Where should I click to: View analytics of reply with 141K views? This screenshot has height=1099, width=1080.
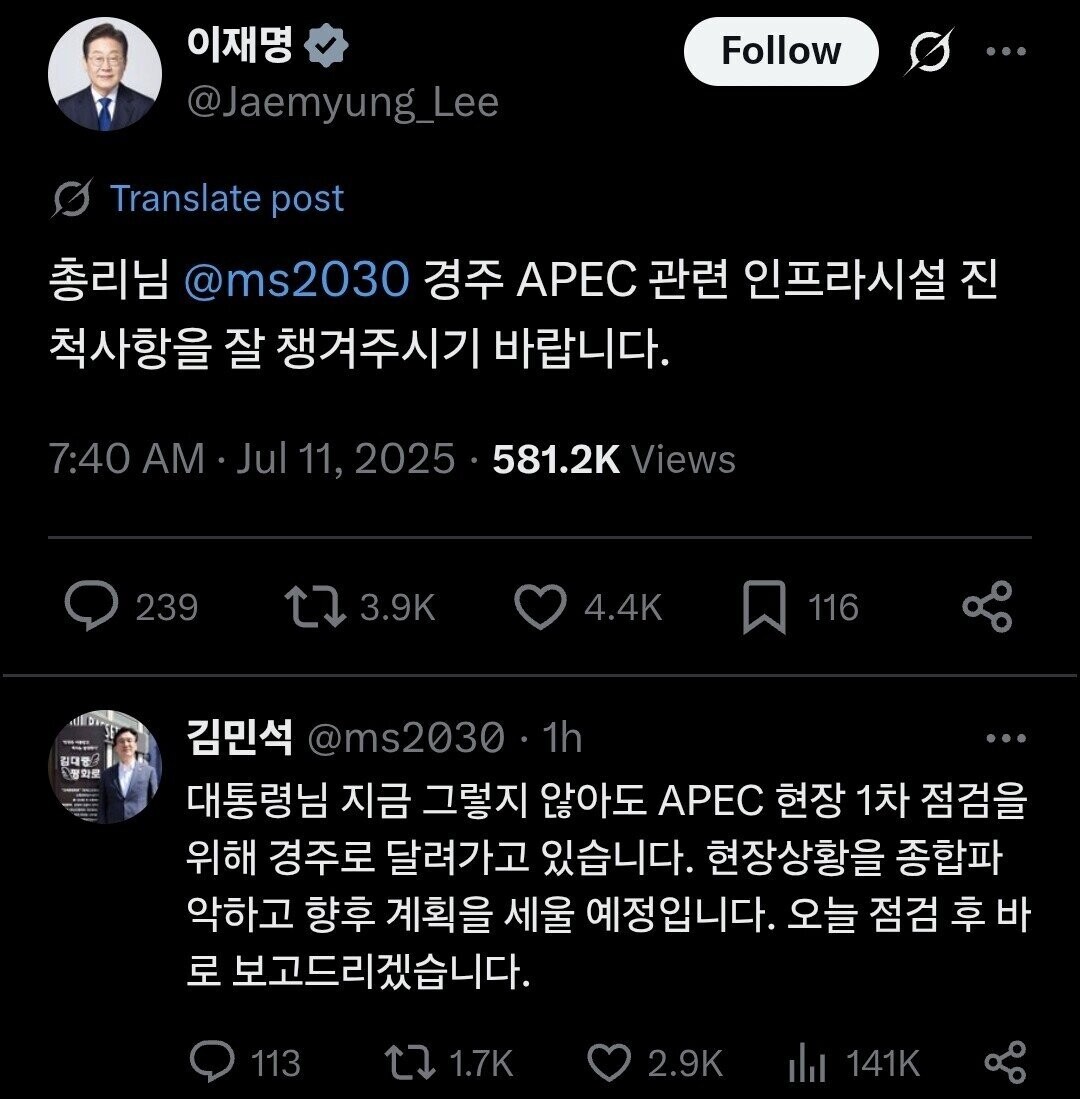pyautogui.click(x=803, y=1062)
